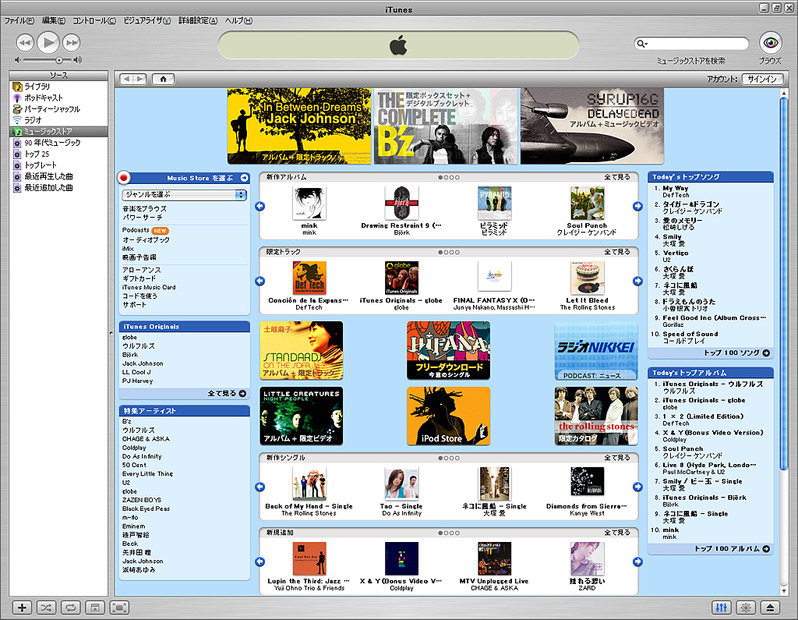Toggle the visualizer button
798x620 pixels.
click(746, 608)
